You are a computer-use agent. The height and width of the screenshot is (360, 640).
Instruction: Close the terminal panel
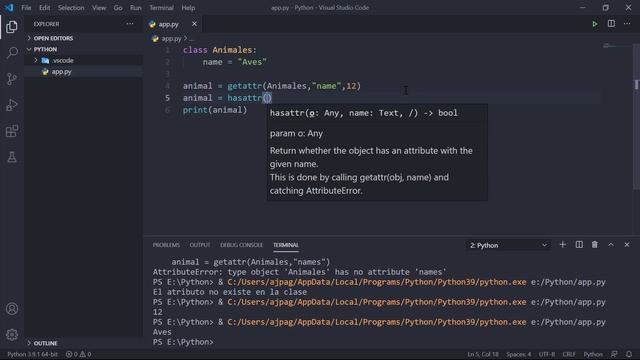pos(627,244)
